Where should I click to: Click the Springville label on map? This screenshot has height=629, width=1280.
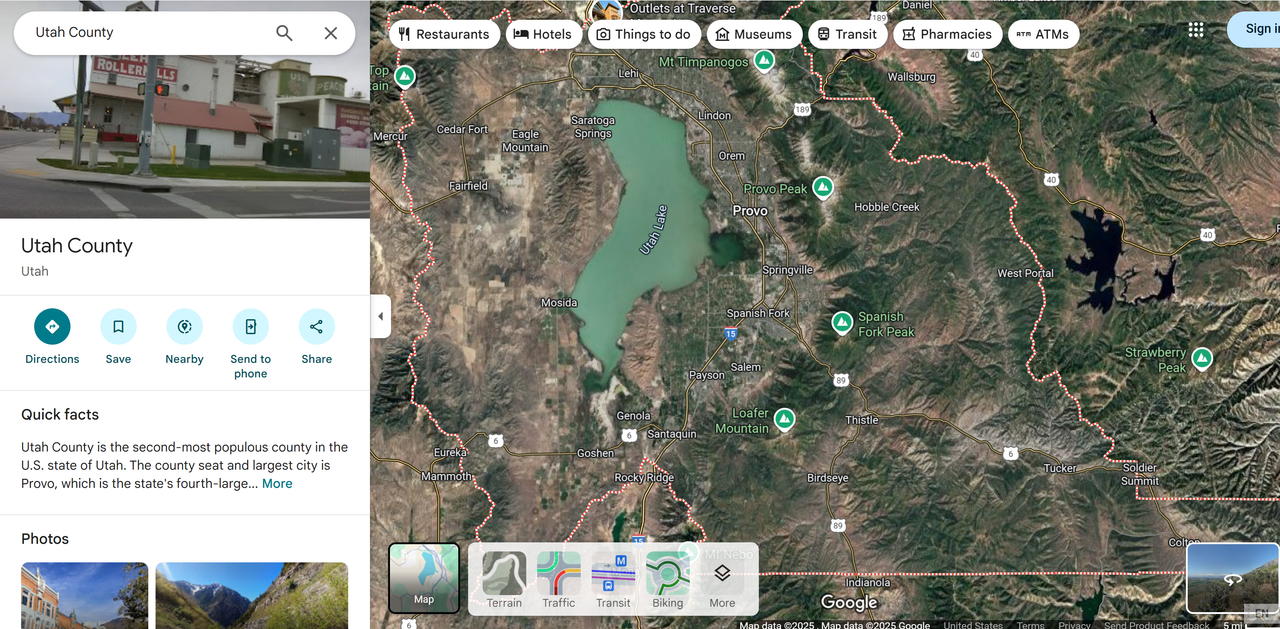[788, 270]
